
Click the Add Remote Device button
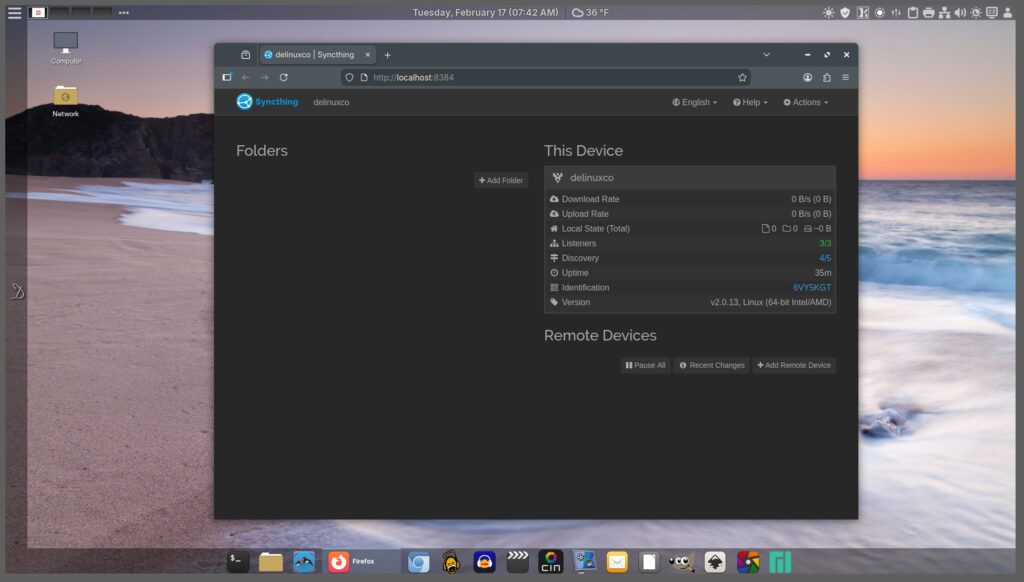[793, 366]
